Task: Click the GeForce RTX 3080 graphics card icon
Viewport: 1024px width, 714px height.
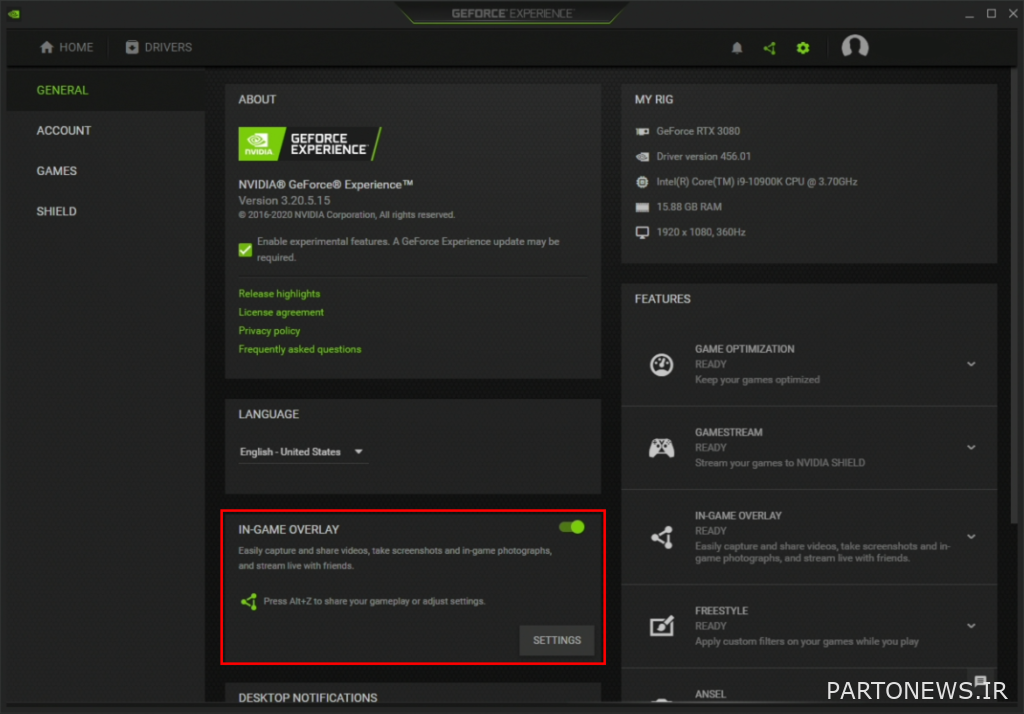Action: coord(643,131)
